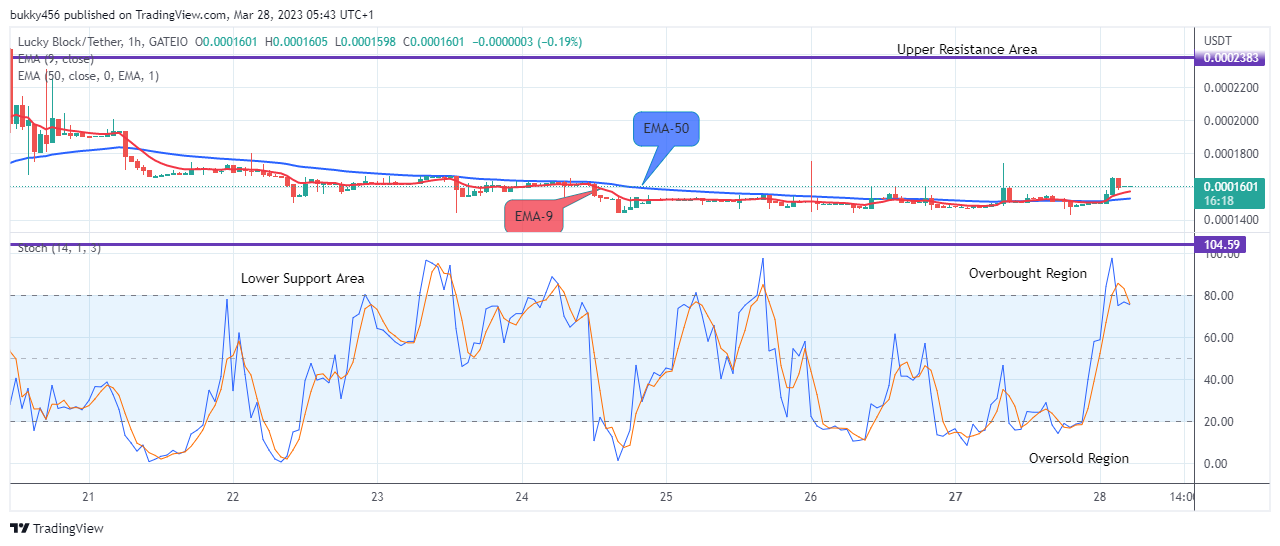Screen dimensions: 1280x546
Task: Click the date label 28 on time axis
Action: [1099, 496]
